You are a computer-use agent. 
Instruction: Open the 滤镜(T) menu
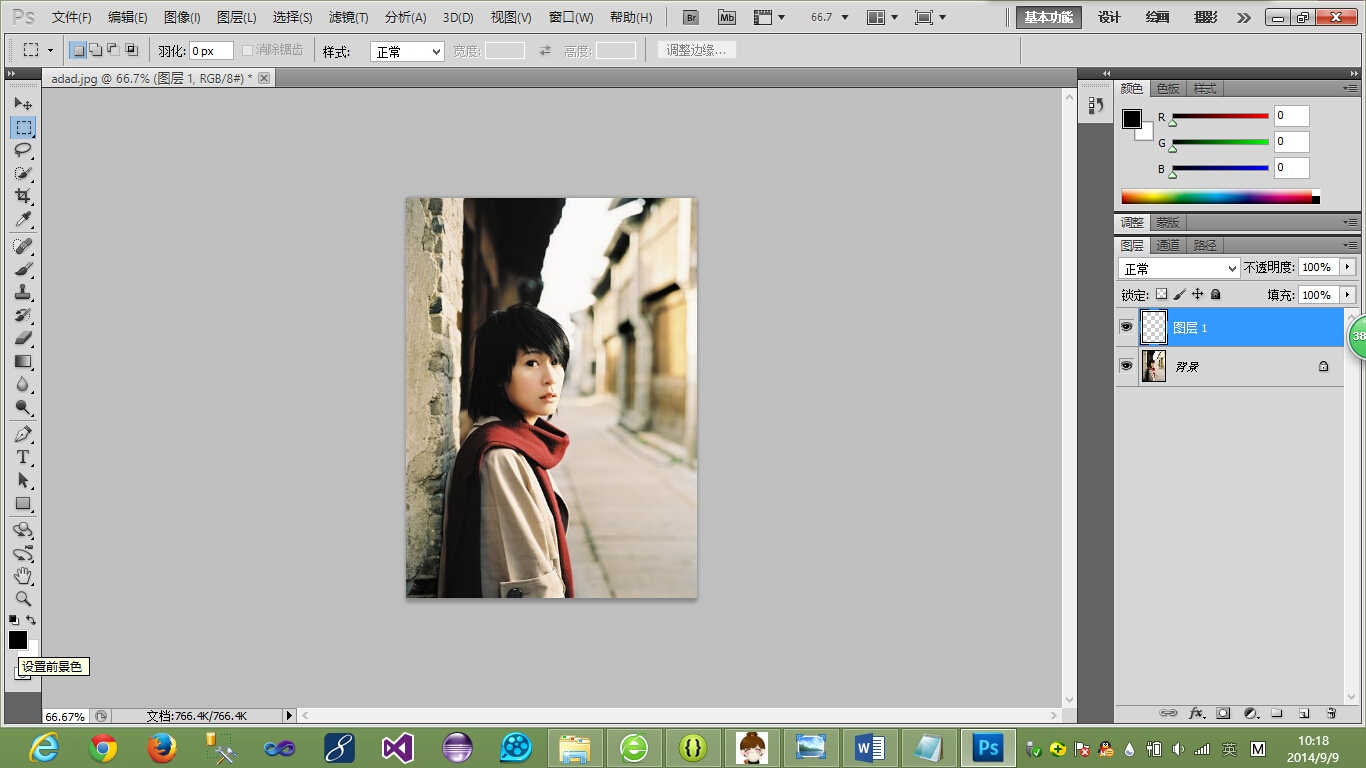coord(348,18)
